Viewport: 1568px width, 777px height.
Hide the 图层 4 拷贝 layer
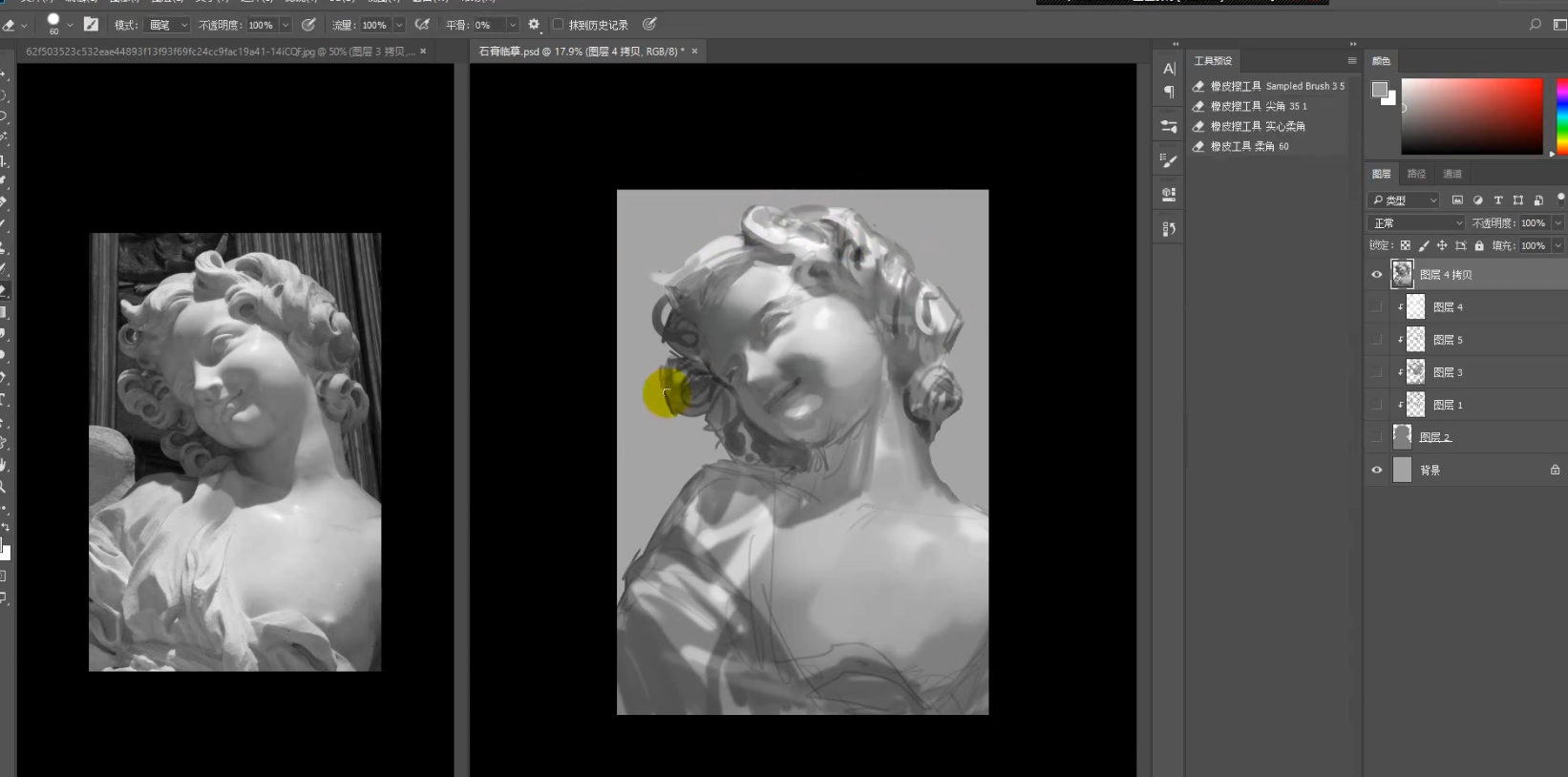click(x=1377, y=275)
